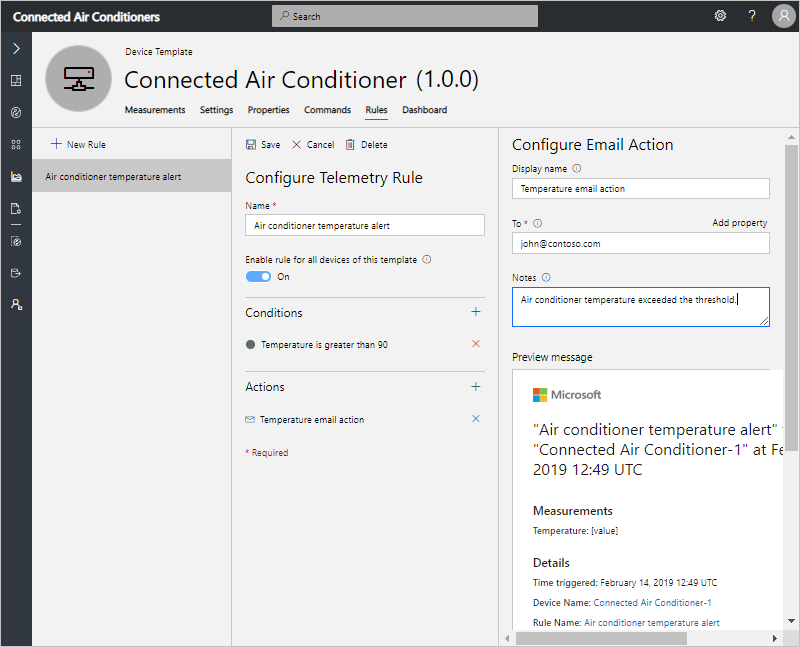Image resolution: width=800 pixels, height=647 pixels.
Task: Open the analytics icon in sidebar
Action: click(16, 177)
